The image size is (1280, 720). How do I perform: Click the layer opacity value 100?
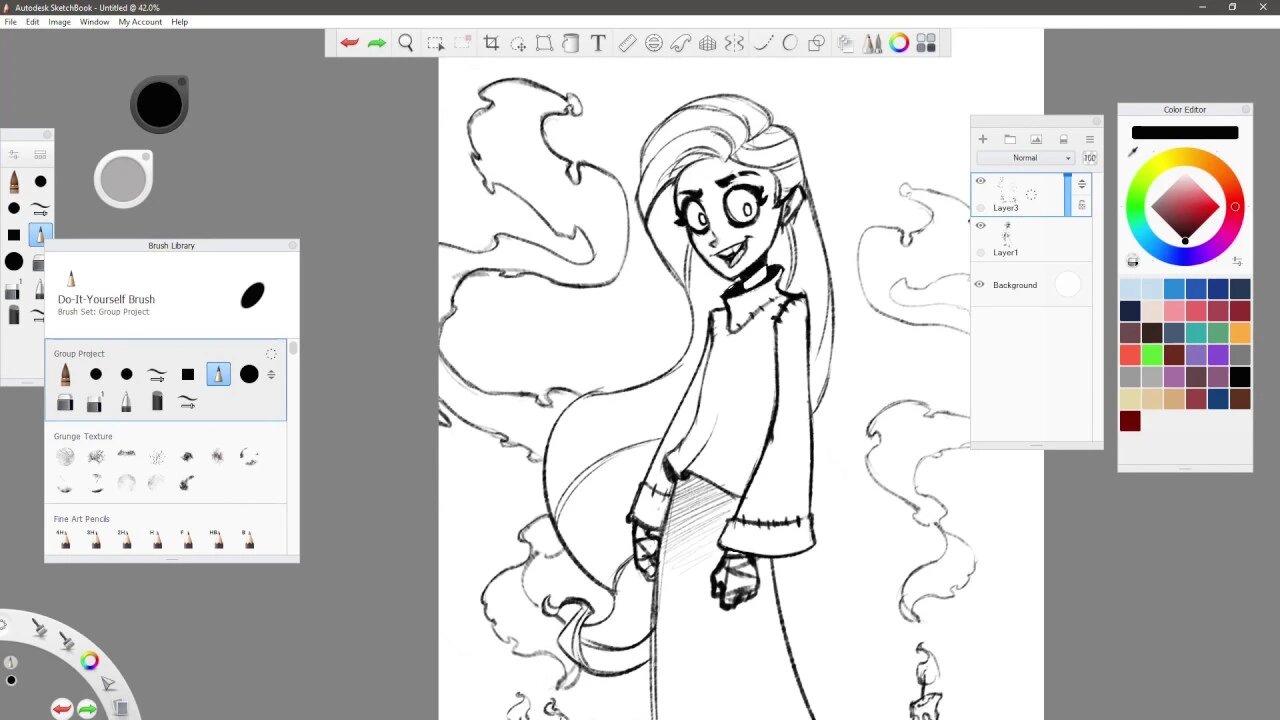pos(1089,158)
